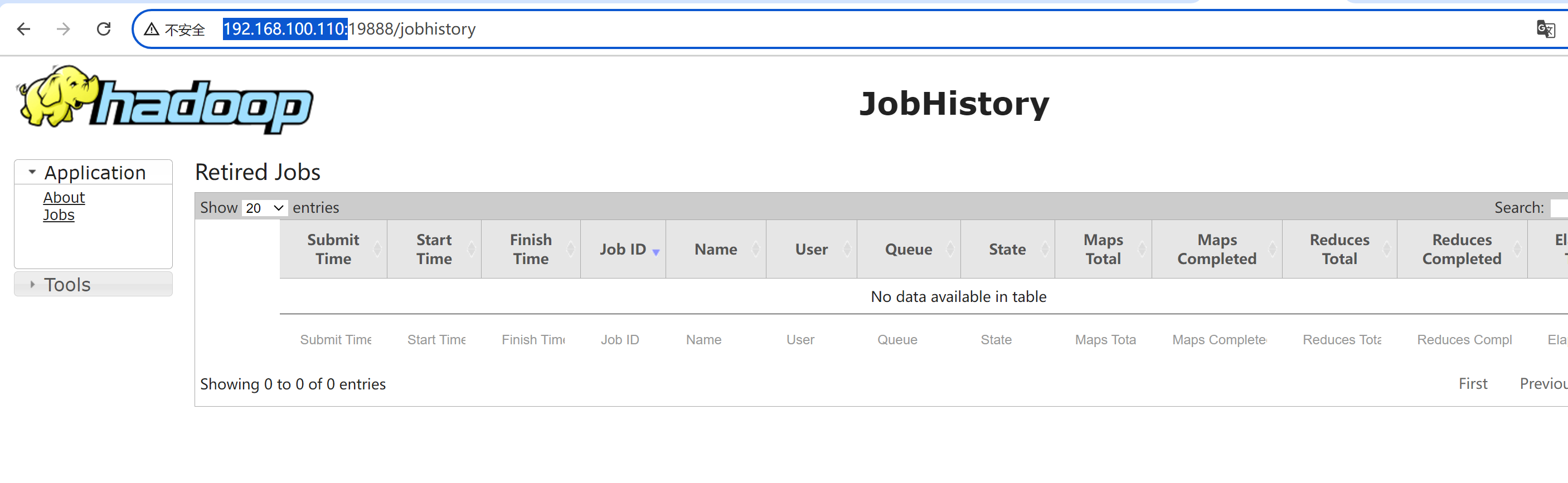Image resolution: width=1568 pixels, height=483 pixels.
Task: Click the 'No data available in table' message
Action: [x=959, y=297]
